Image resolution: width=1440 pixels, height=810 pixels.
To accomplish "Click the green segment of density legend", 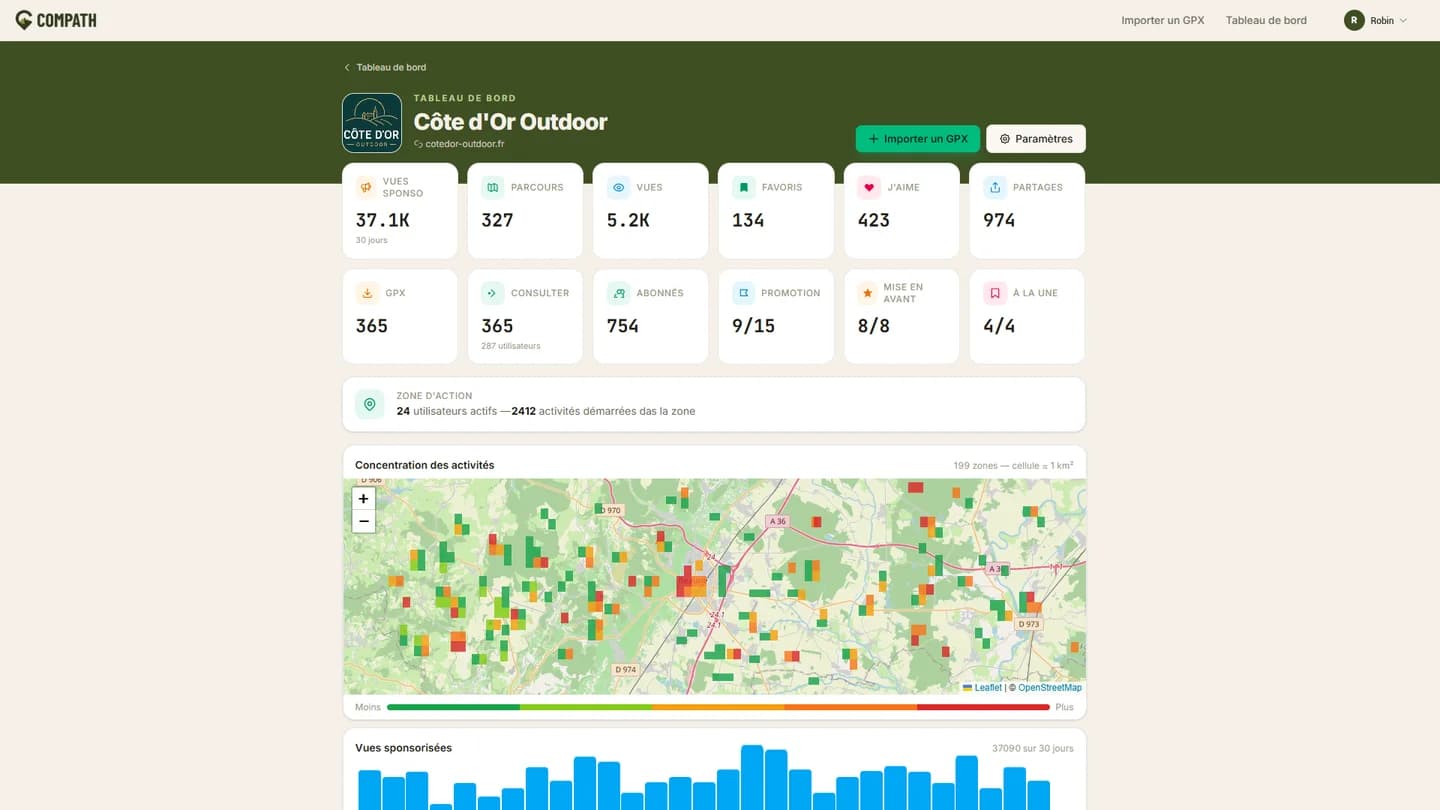I will pos(453,707).
